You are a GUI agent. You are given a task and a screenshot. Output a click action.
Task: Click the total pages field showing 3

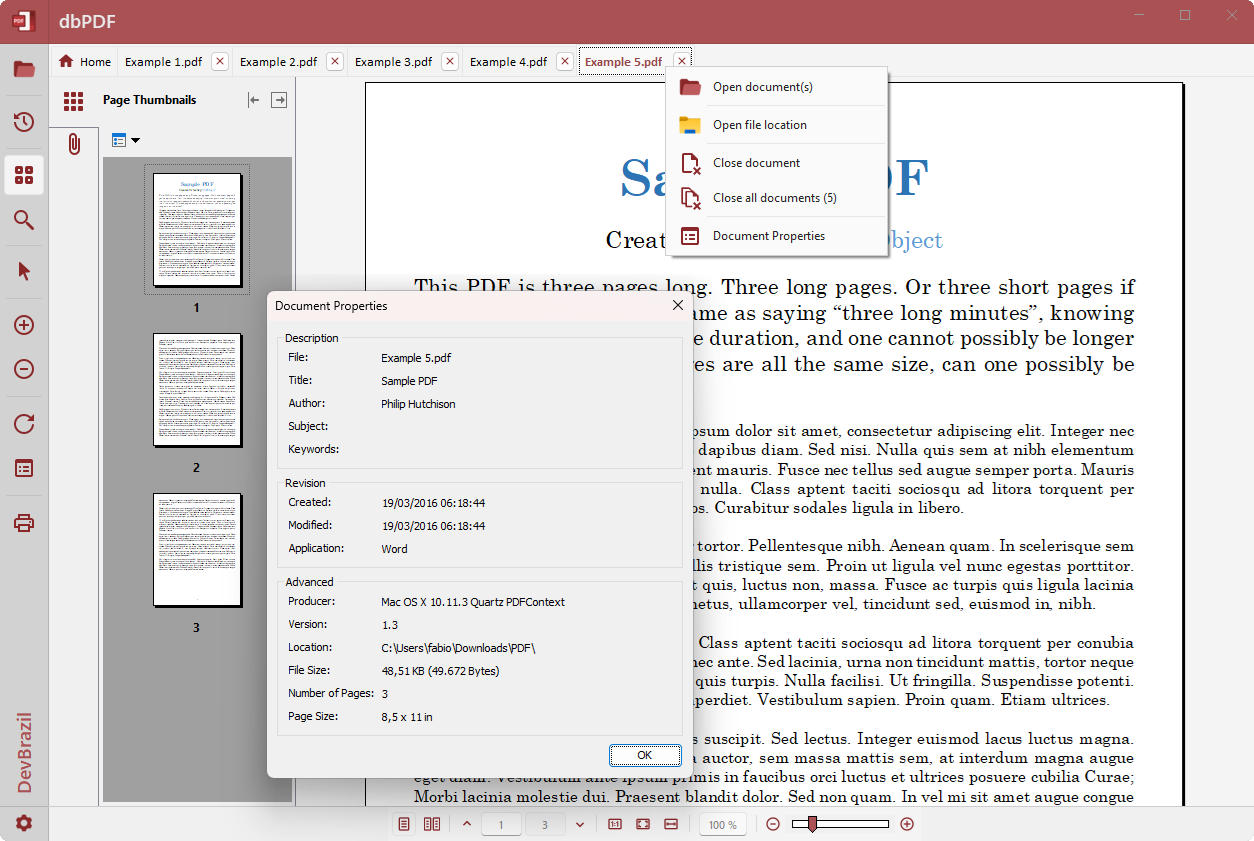tap(545, 825)
